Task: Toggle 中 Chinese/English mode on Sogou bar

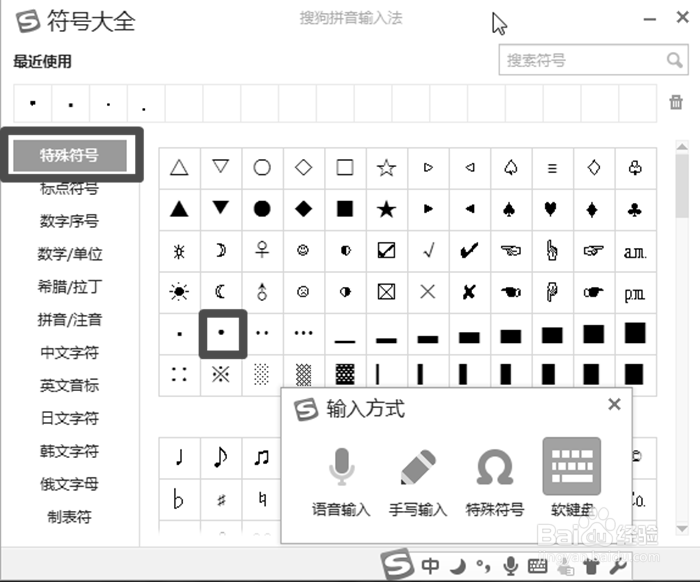Action: [430, 566]
